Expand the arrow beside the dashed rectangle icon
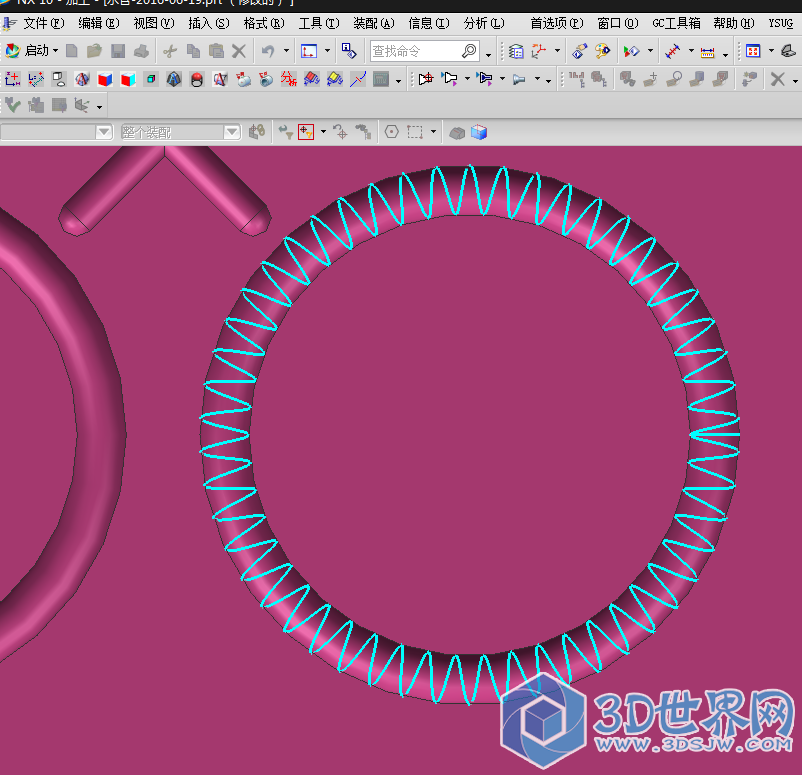802x775 pixels. tap(433, 132)
